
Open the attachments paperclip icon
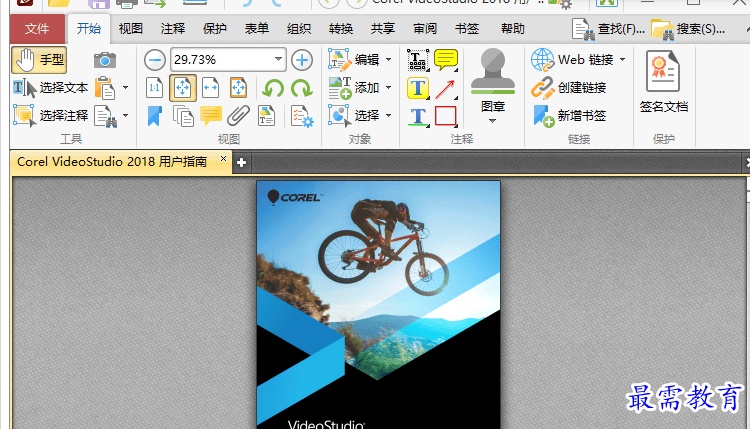point(238,116)
